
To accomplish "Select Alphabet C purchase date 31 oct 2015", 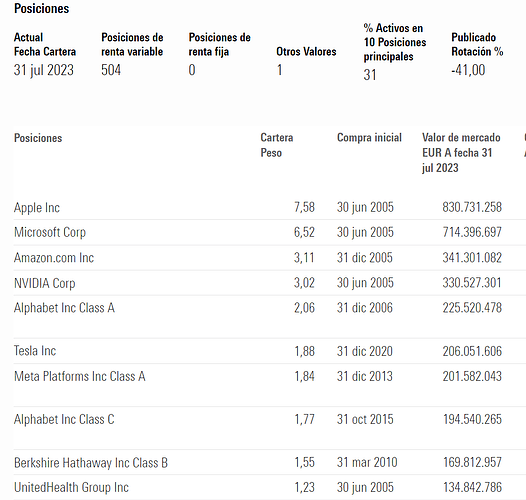I will [x=365, y=419].
